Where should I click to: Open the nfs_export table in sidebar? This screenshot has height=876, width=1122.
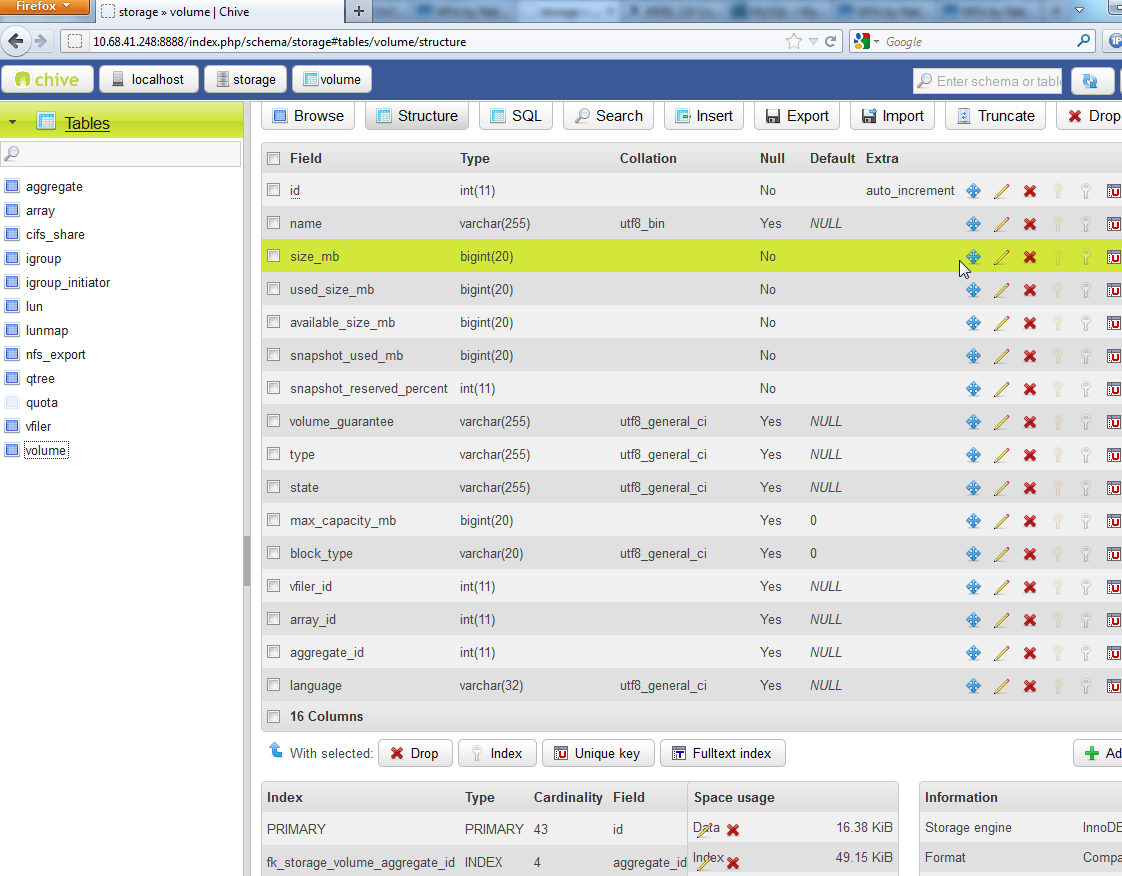pyautogui.click(x=56, y=354)
